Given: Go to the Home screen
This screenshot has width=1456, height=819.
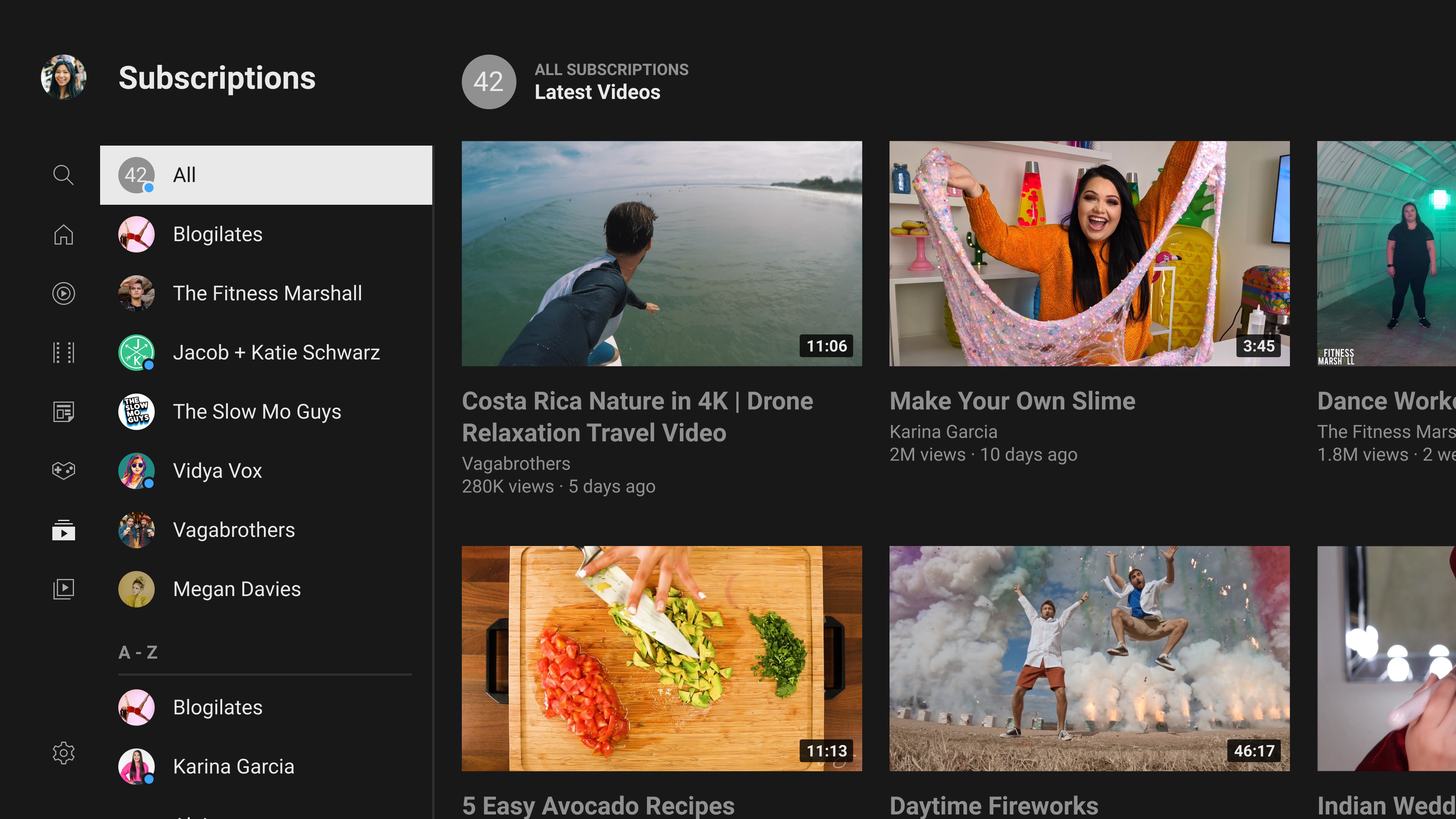Looking at the screenshot, I should tap(63, 235).
